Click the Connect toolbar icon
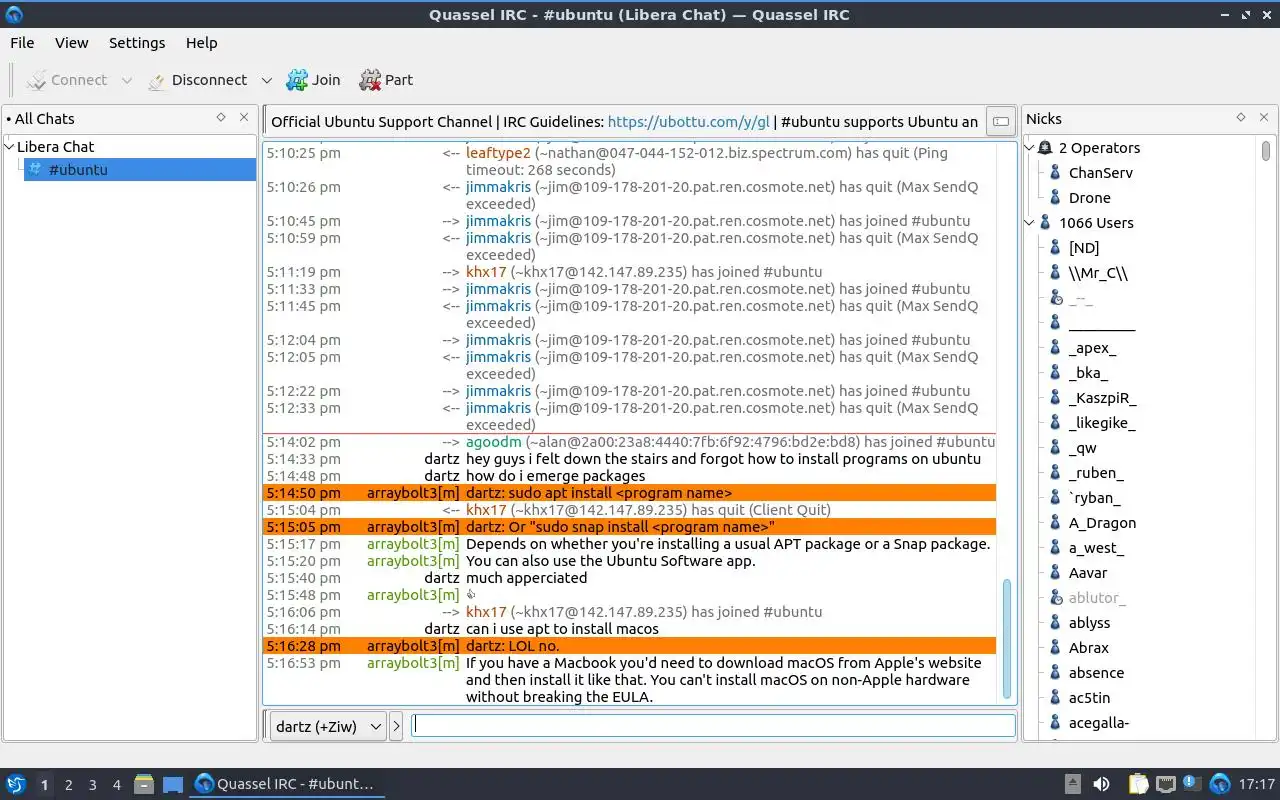 (37, 80)
